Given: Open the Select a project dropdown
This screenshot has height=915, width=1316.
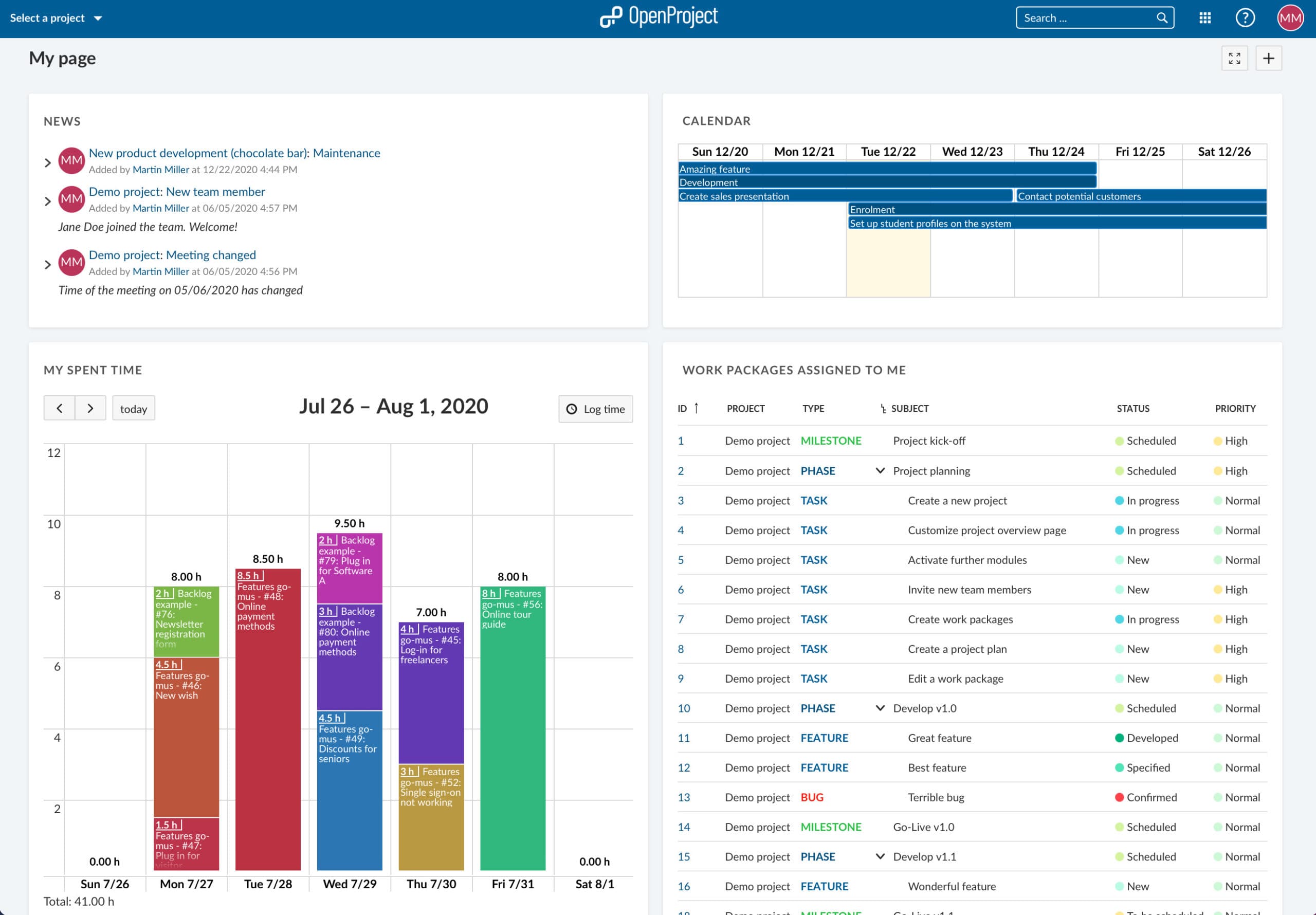Looking at the screenshot, I should pos(56,18).
